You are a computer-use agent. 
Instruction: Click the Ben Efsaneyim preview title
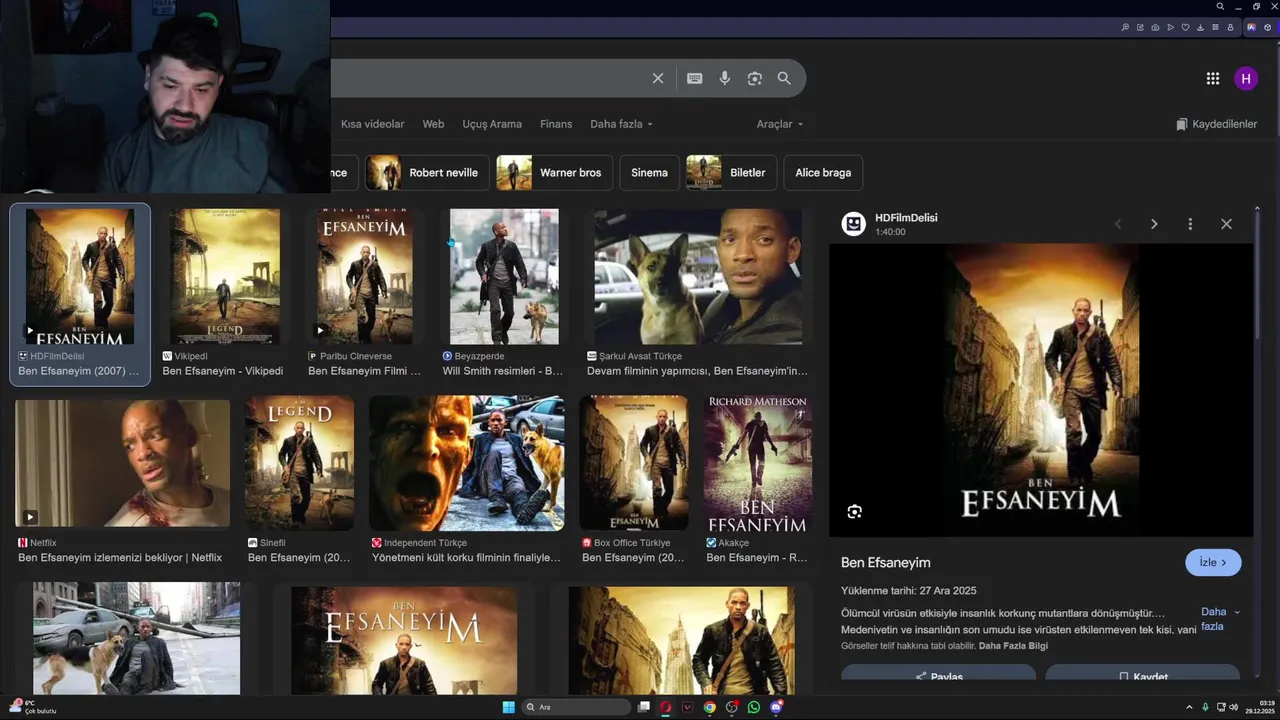click(x=886, y=563)
